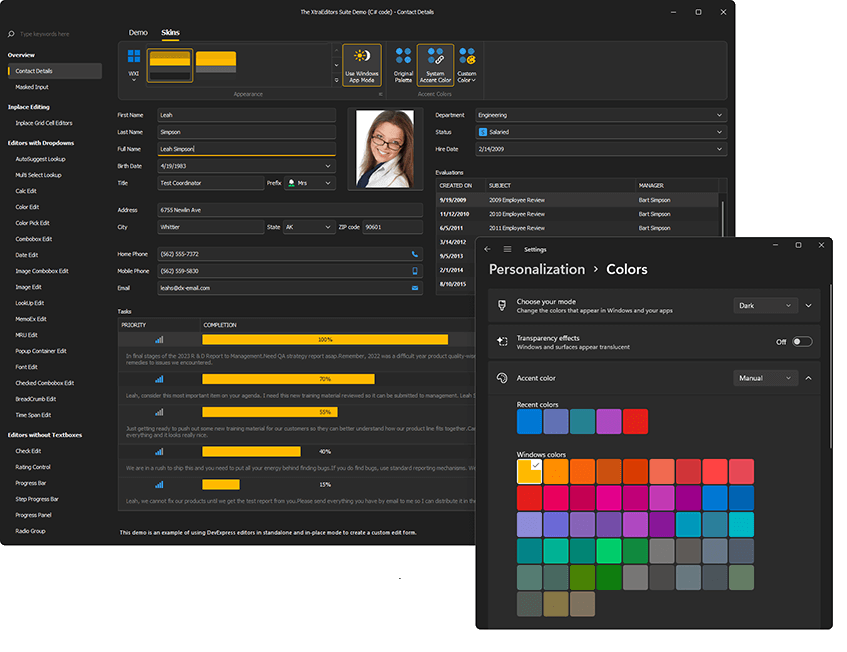Click the mobile device icon next to Mobile Phone
The height and width of the screenshot is (652, 847).
click(x=413, y=271)
